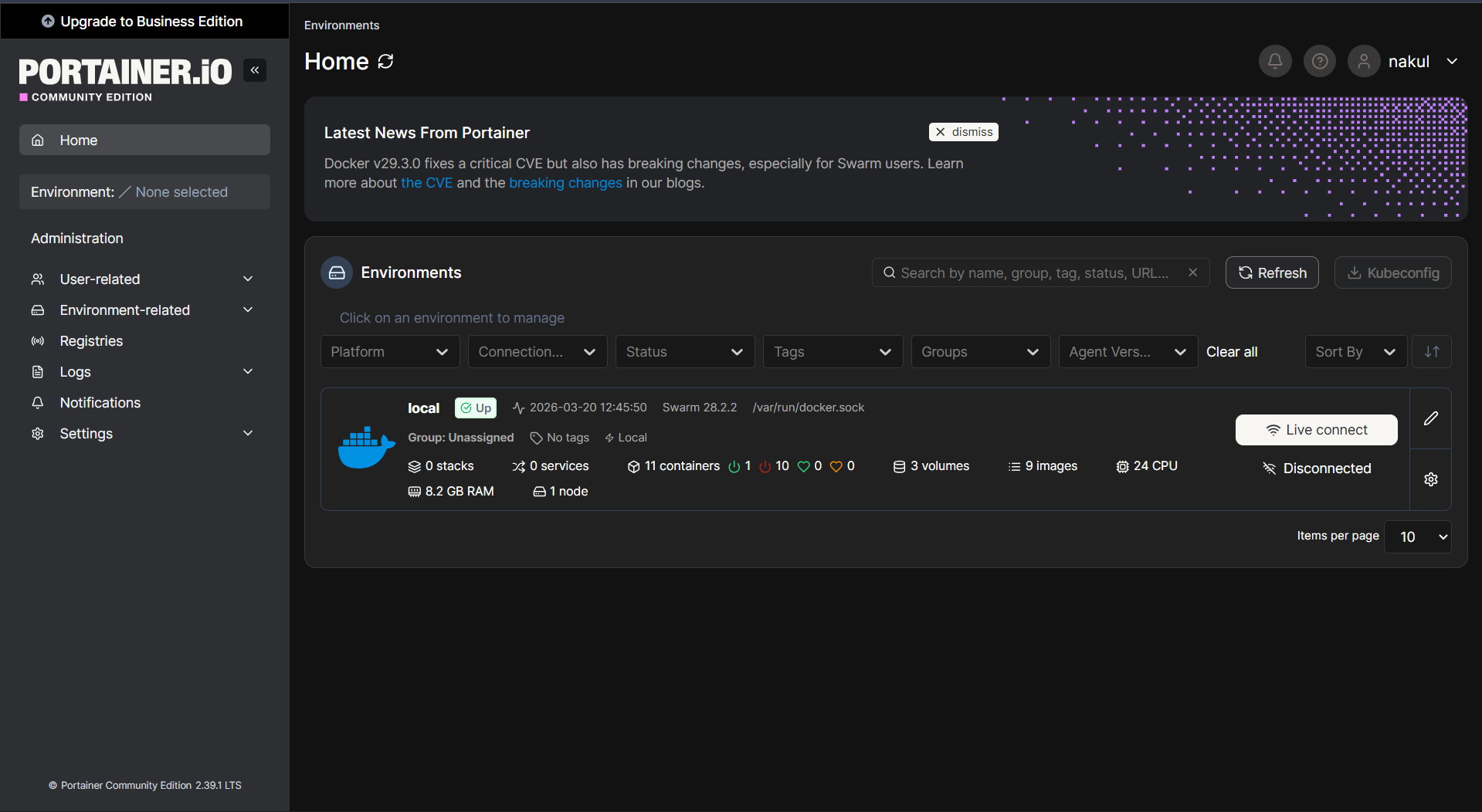Viewport: 1482px width, 812px height.
Task: Expand the Platform filter dropdown
Action: pyautogui.click(x=390, y=351)
